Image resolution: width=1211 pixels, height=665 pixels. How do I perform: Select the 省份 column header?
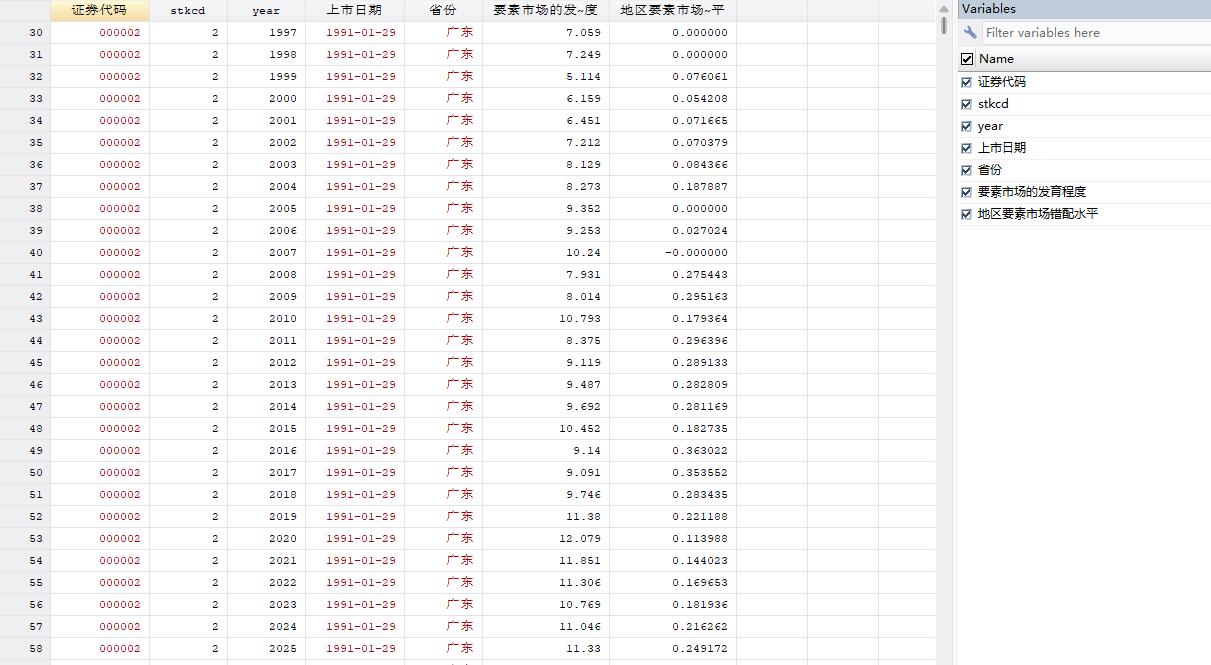443,10
